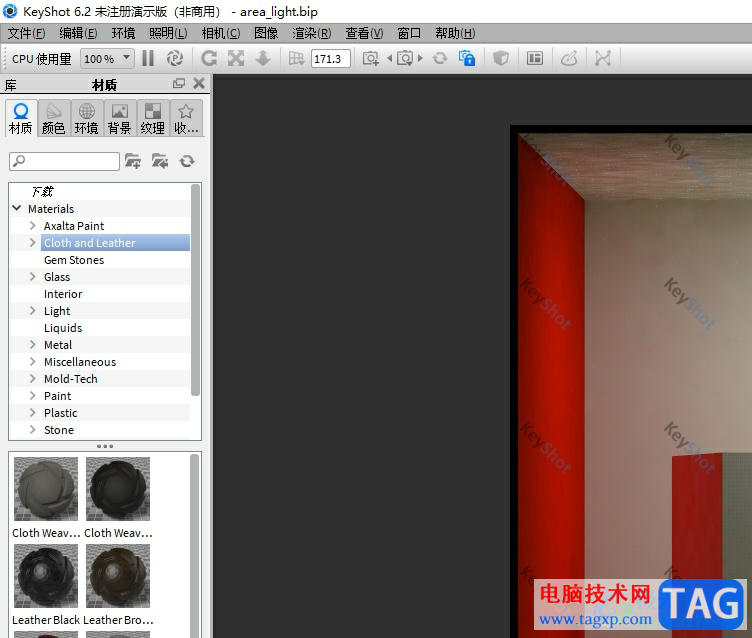The height and width of the screenshot is (638, 752).
Task: Click the perspective field-of-view icon
Action: click(x=296, y=59)
